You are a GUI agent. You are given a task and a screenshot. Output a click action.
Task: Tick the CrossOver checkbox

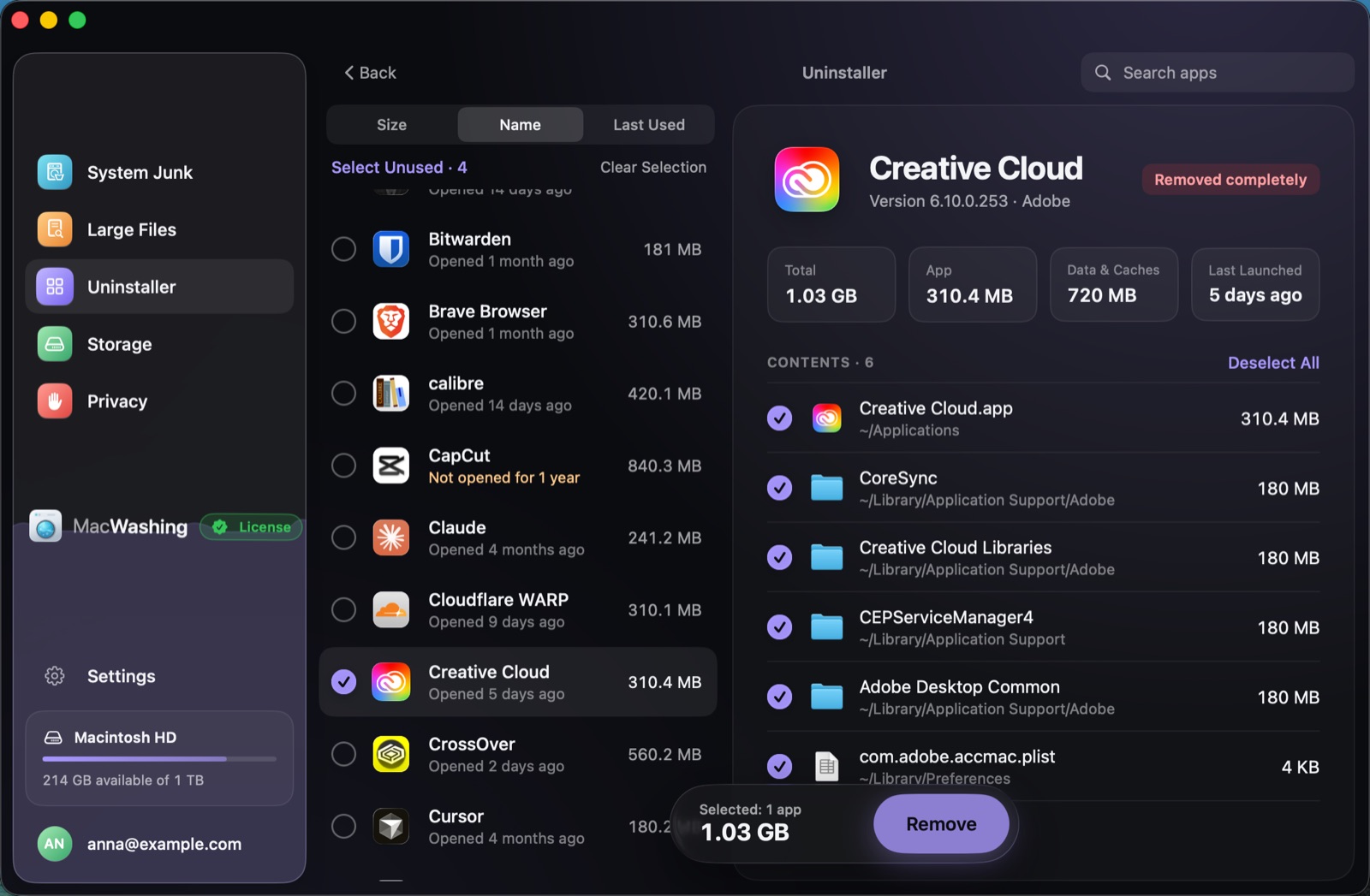click(343, 754)
